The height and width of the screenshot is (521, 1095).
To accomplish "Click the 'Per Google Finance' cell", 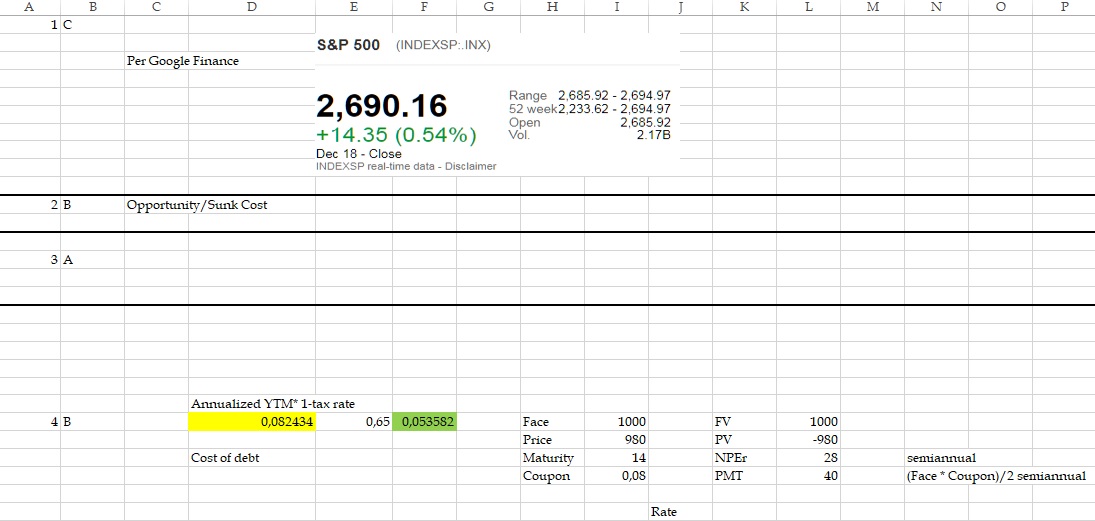I will tap(183, 61).
